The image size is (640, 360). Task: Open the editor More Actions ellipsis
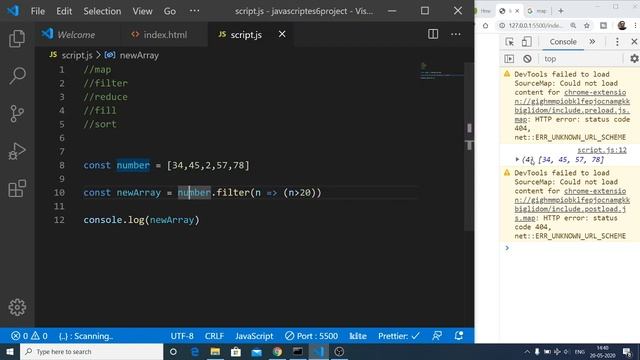(456, 34)
